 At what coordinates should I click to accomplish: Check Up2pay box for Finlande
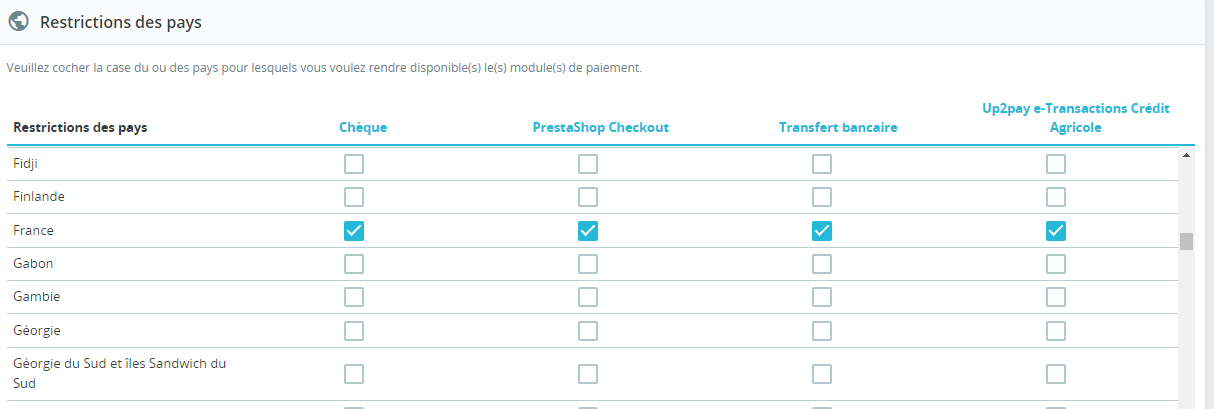point(1056,197)
